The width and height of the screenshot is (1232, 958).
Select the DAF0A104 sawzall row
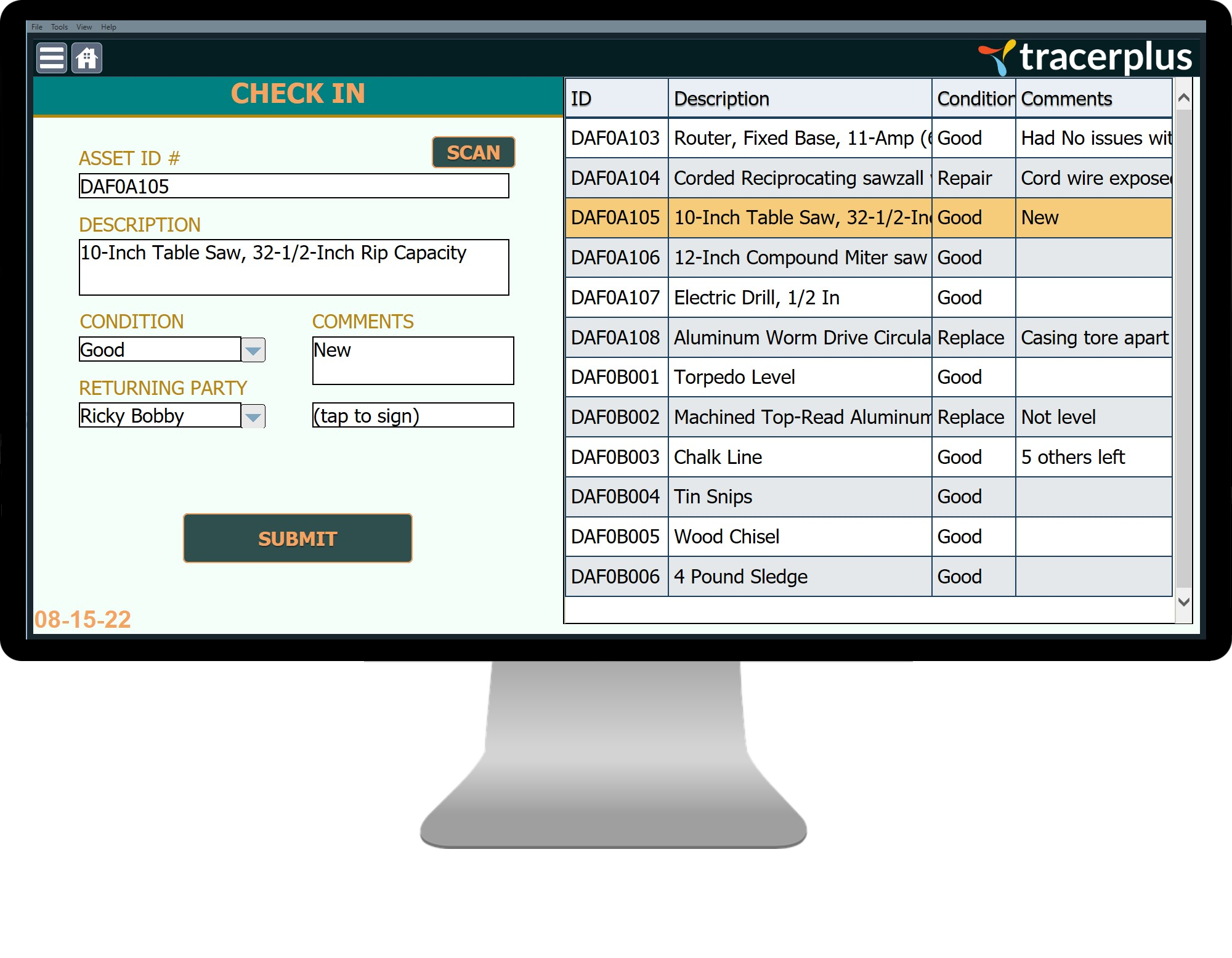800,178
